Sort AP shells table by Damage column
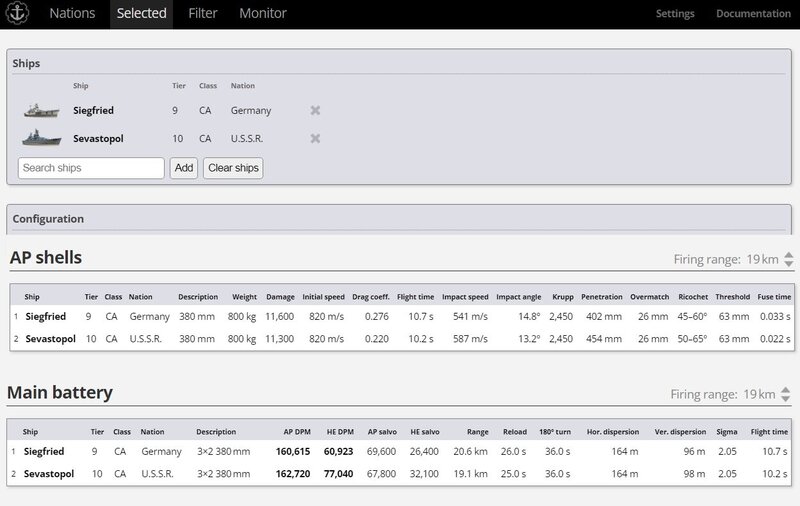800x506 pixels. point(280,297)
